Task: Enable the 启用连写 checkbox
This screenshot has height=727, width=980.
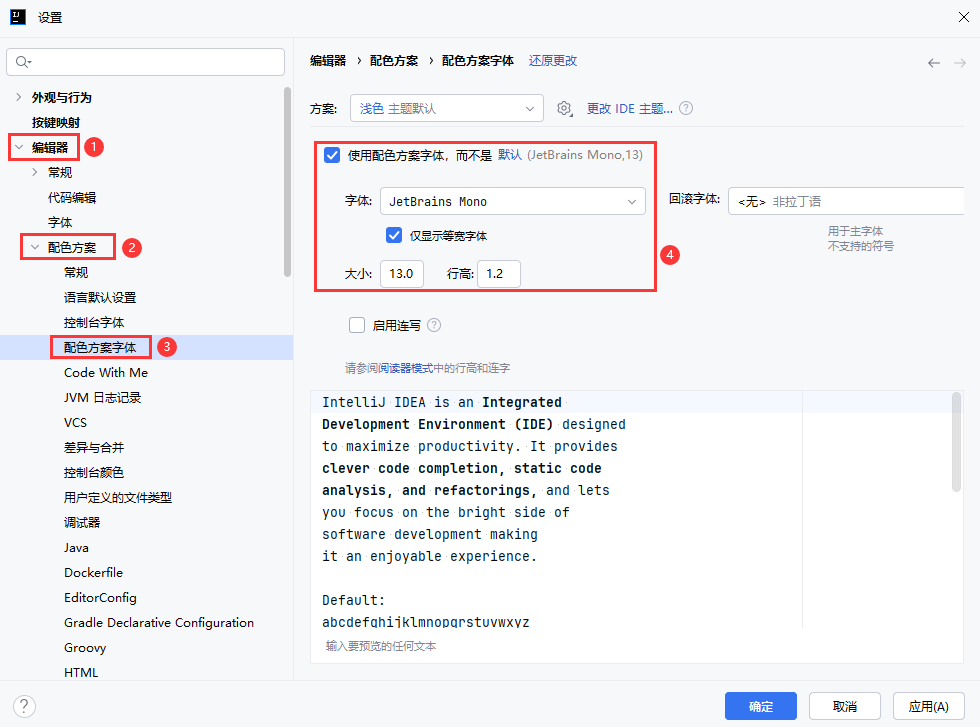Action: click(357, 325)
